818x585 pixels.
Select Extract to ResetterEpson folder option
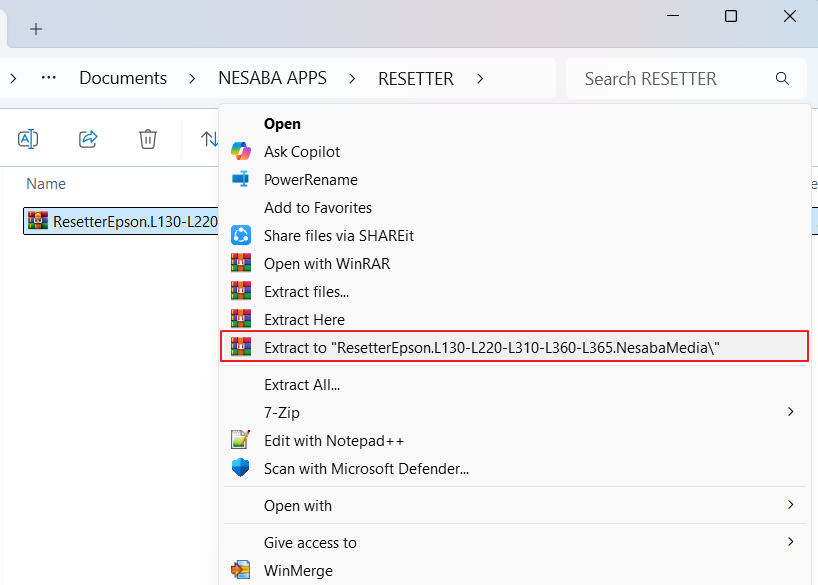point(492,347)
